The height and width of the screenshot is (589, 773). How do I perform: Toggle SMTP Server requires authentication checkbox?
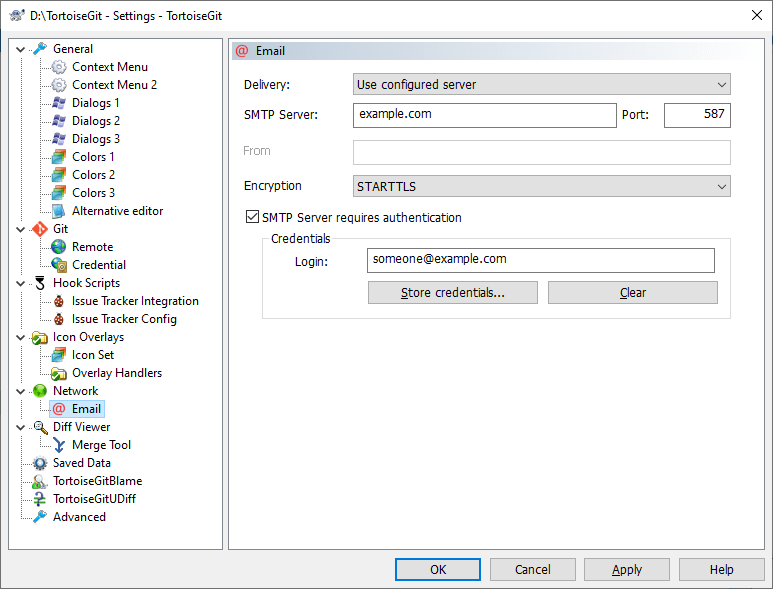pos(252,217)
